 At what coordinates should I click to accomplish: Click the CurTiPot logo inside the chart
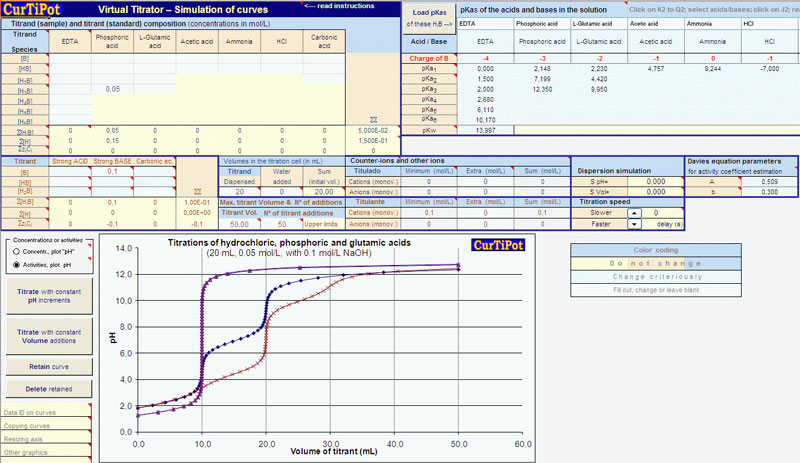pyautogui.click(x=498, y=245)
